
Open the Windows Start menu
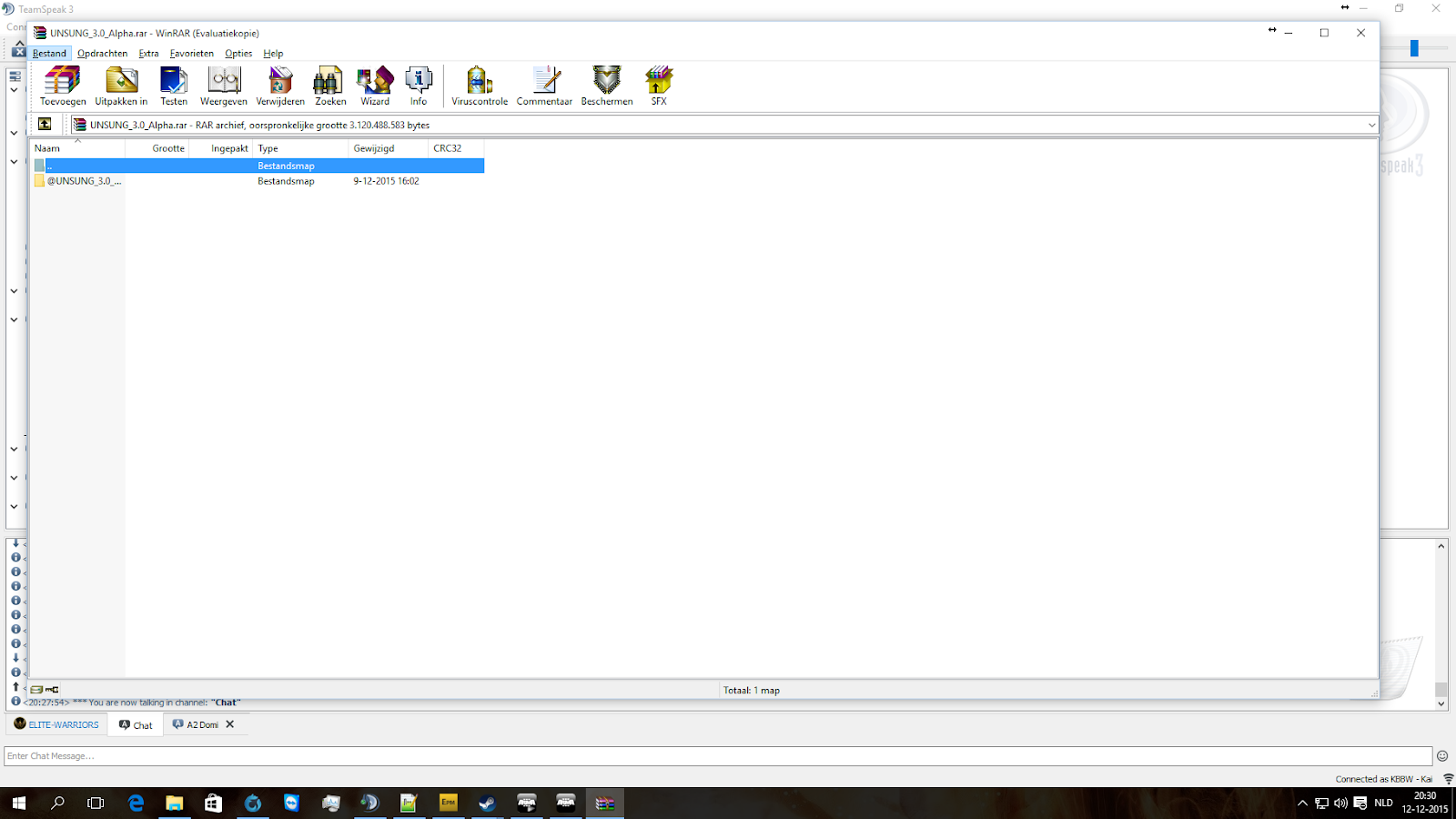18,803
